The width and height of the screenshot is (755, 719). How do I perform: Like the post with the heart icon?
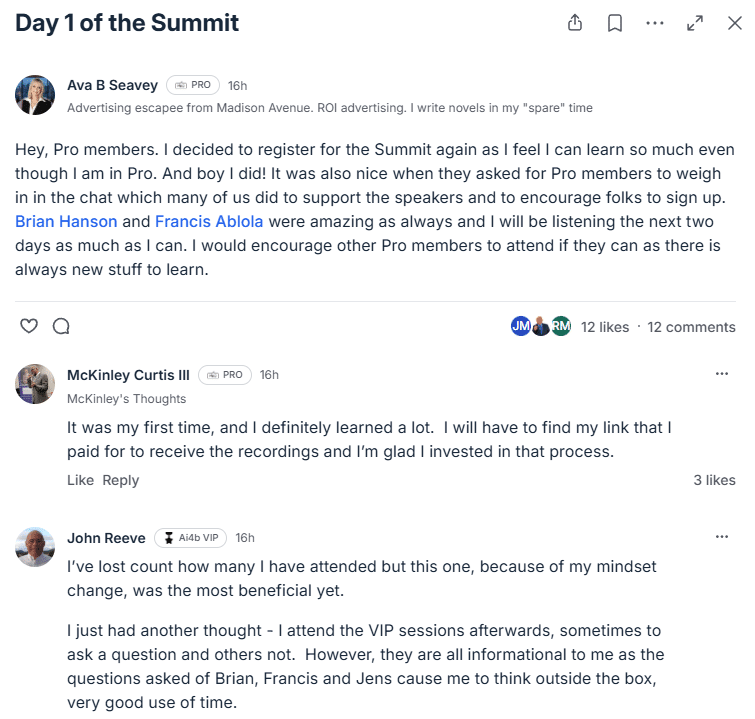click(x=29, y=326)
